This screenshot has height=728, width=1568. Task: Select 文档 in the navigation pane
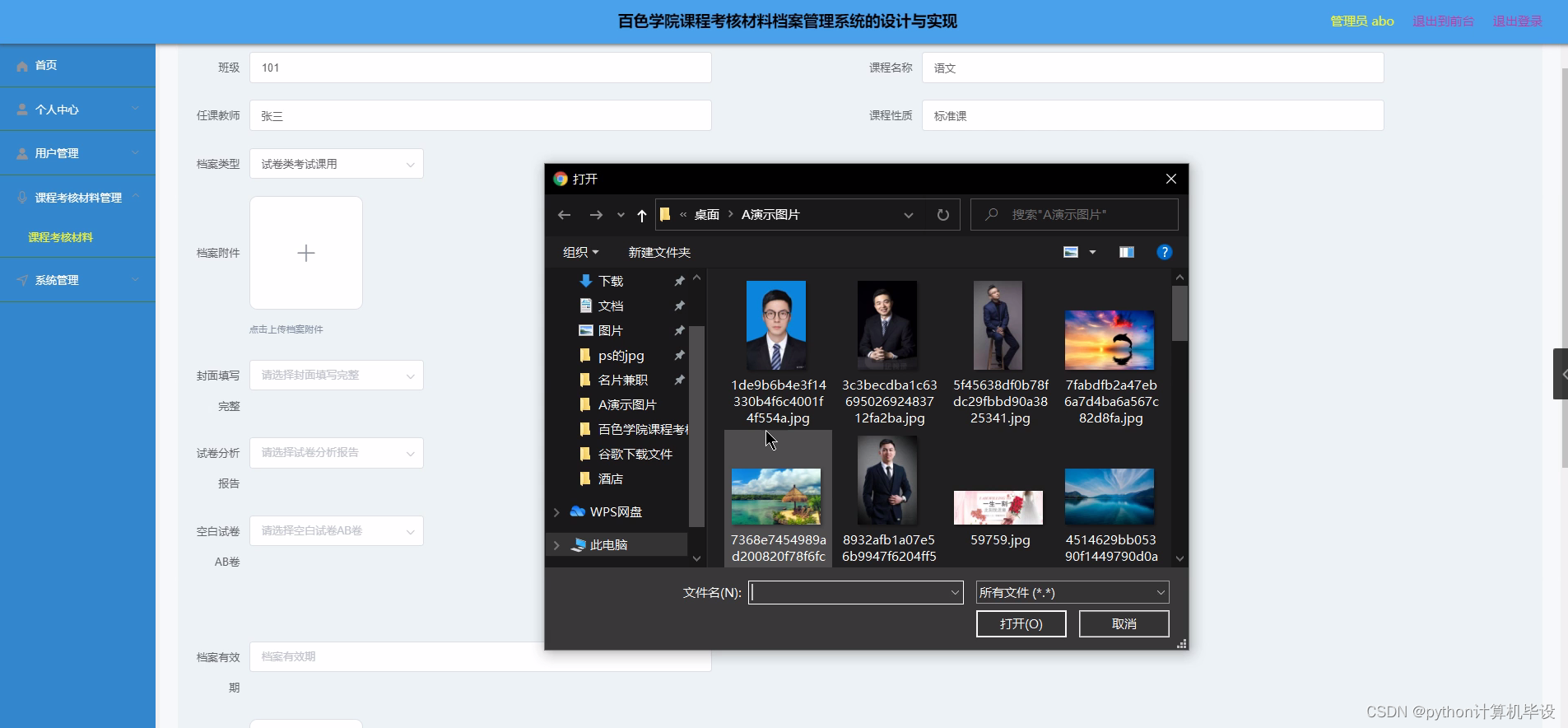tap(611, 306)
